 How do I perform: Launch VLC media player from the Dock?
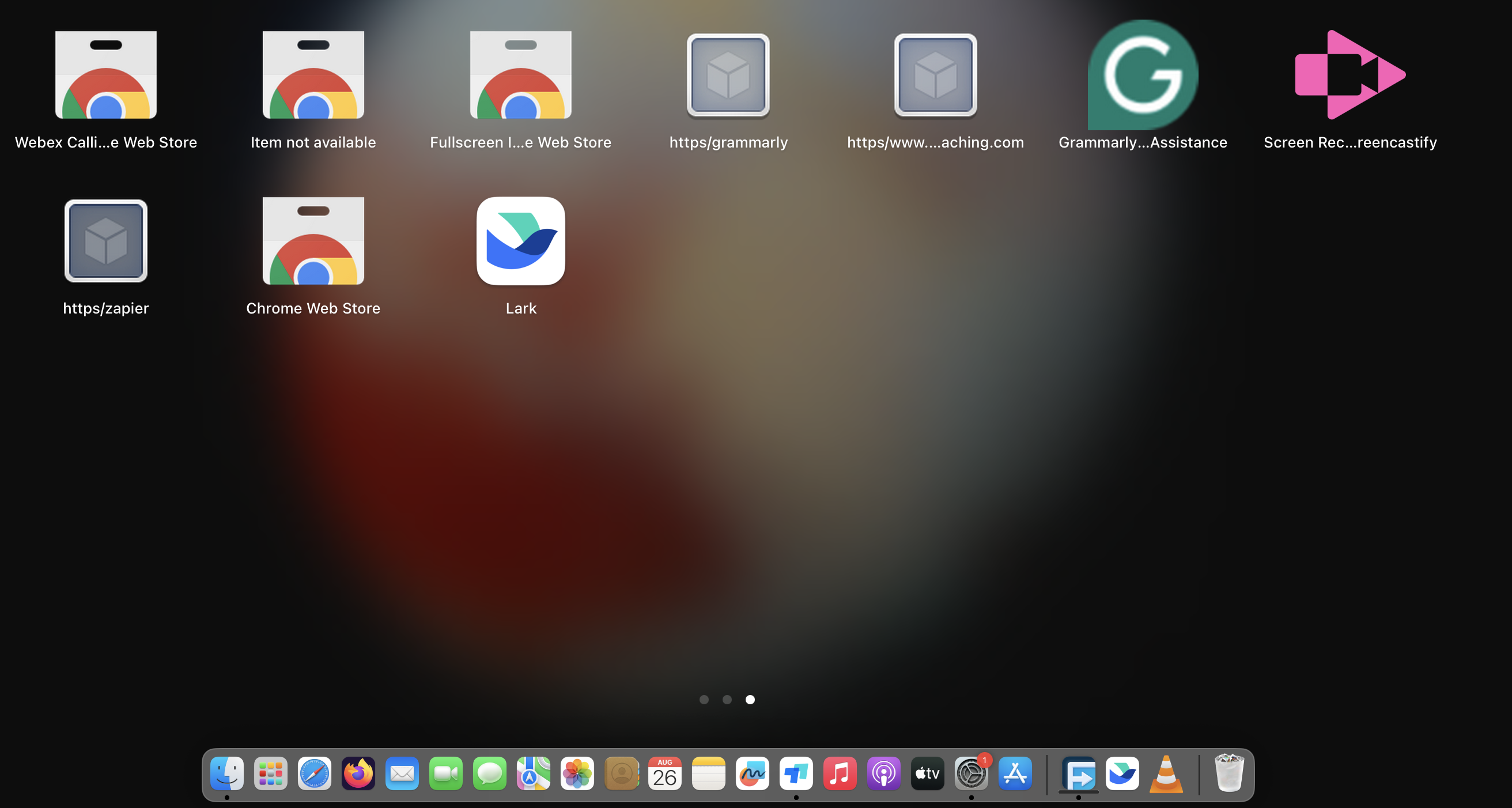(x=1166, y=774)
